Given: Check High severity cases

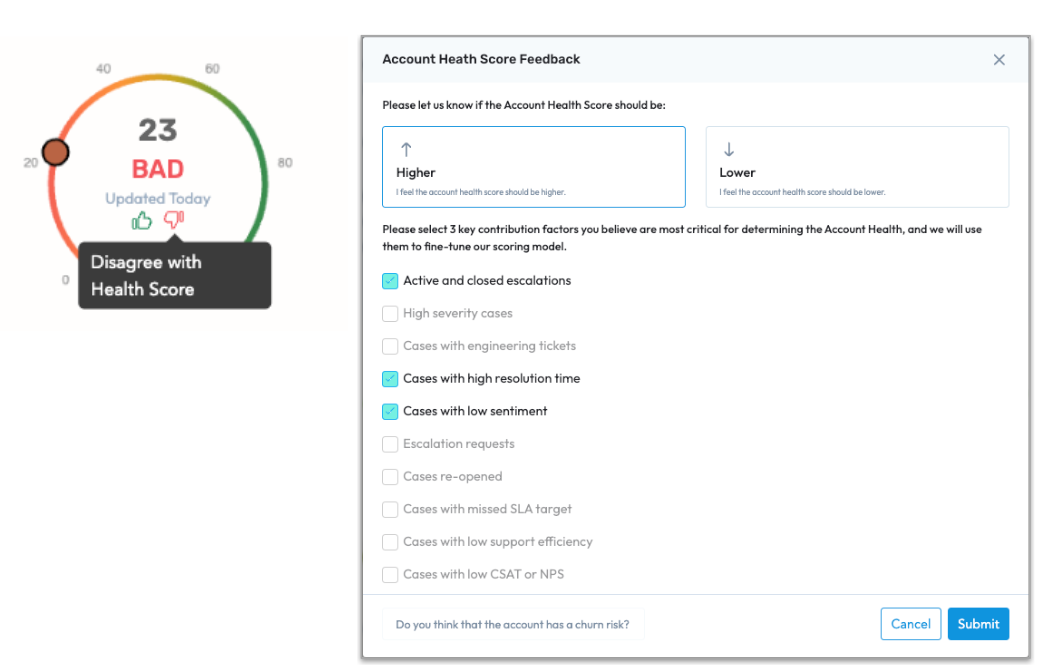Looking at the screenshot, I should click(x=390, y=314).
